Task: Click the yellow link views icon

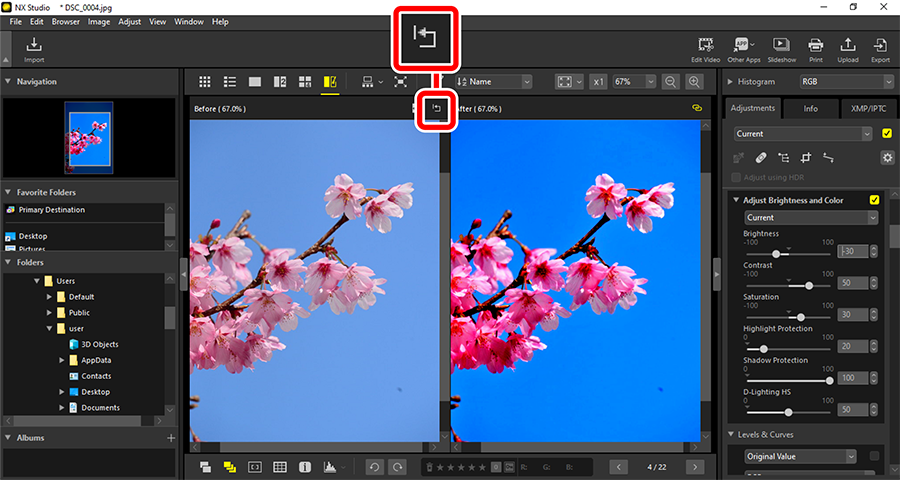Action: point(697,108)
